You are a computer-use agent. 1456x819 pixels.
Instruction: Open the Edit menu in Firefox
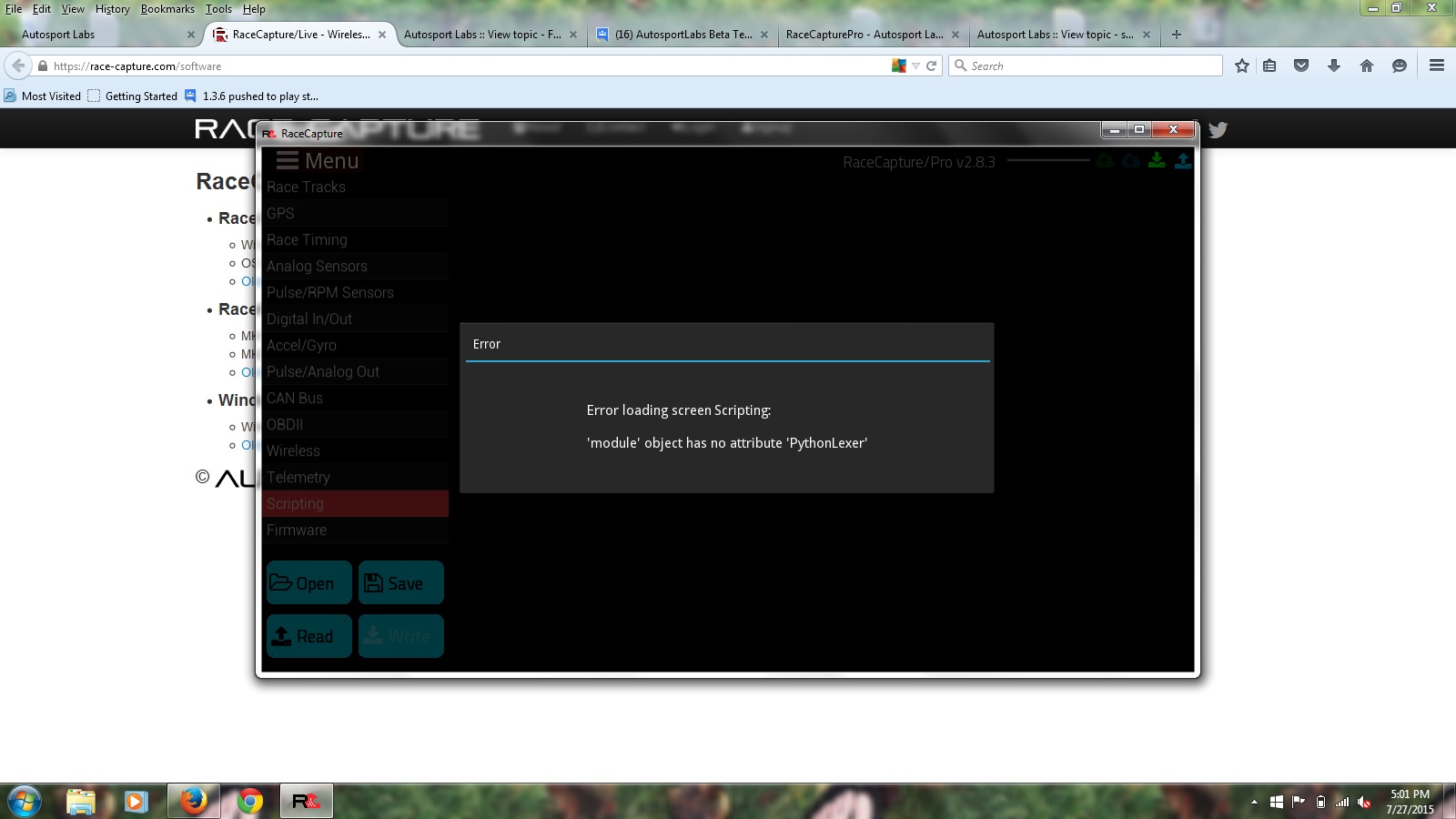42,9
